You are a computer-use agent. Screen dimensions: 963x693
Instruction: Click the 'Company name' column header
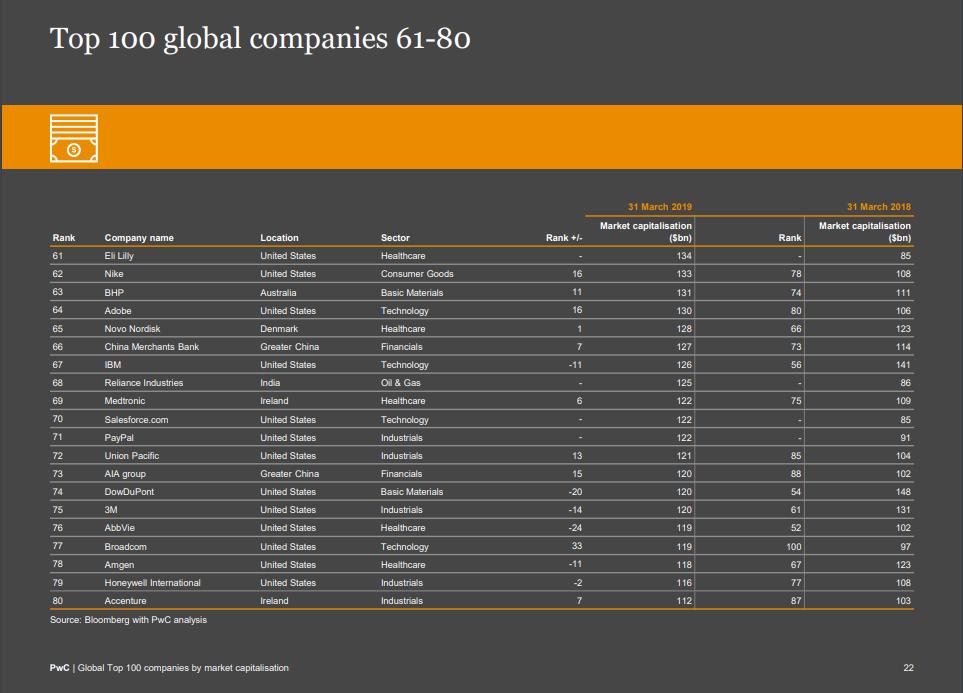[139, 238]
